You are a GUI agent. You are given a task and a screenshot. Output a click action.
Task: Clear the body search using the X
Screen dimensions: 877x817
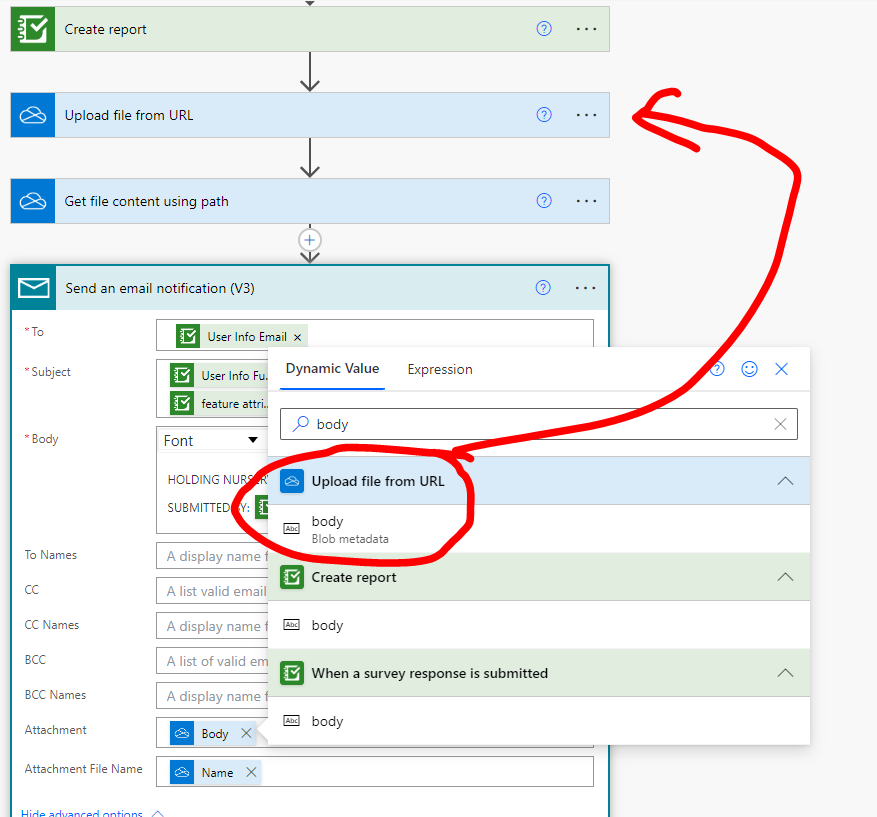[780, 424]
